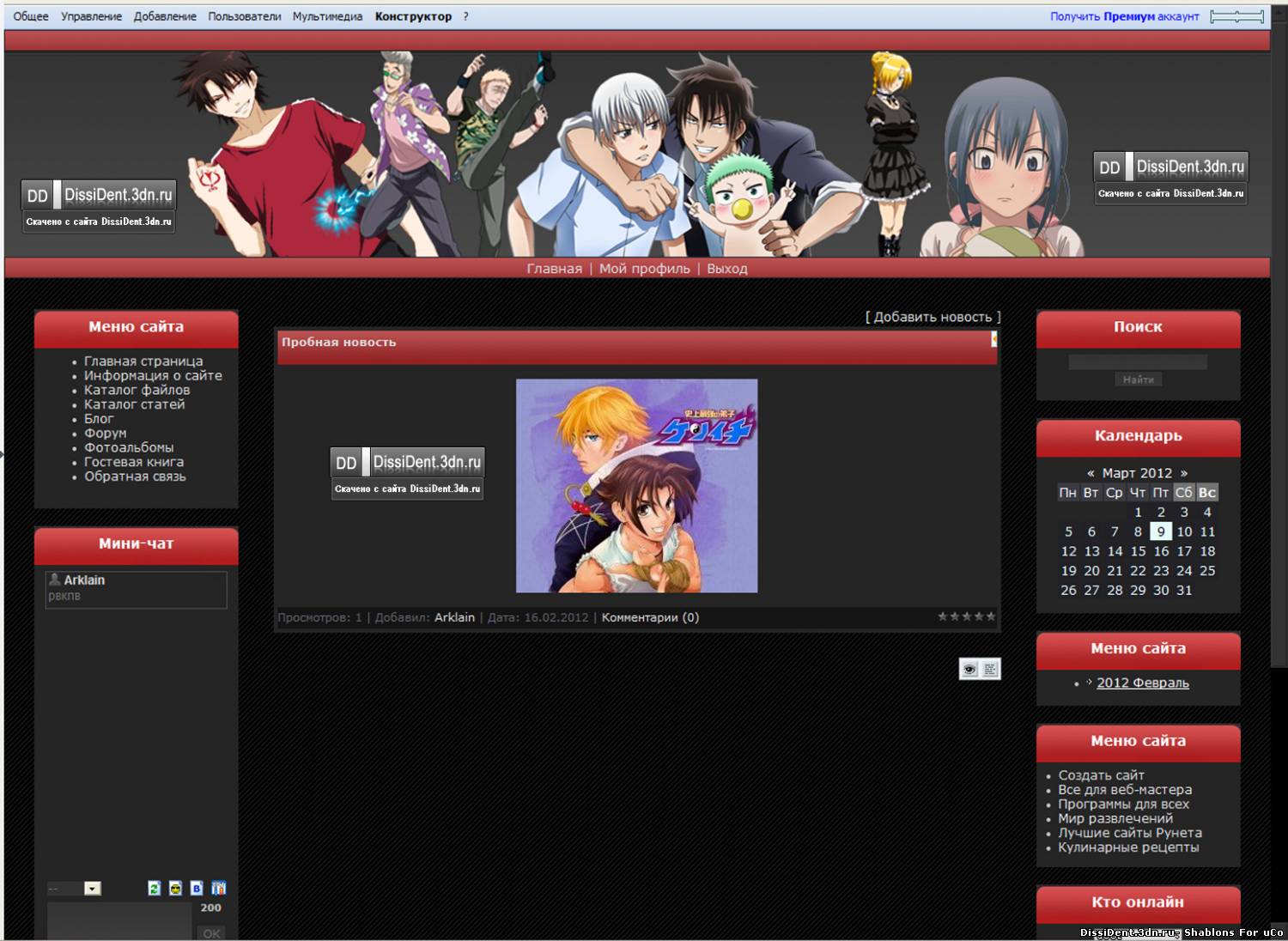Image resolution: width=1288 pixels, height=941 pixels.
Task: Click the BB-codes icon in mini-chat
Action: [x=197, y=889]
